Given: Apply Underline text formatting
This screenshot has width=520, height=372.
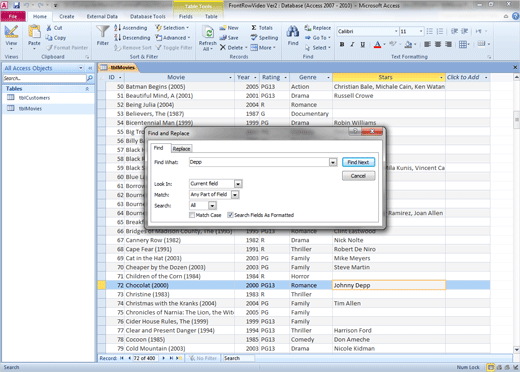Looking at the screenshot, I should tap(363, 44).
